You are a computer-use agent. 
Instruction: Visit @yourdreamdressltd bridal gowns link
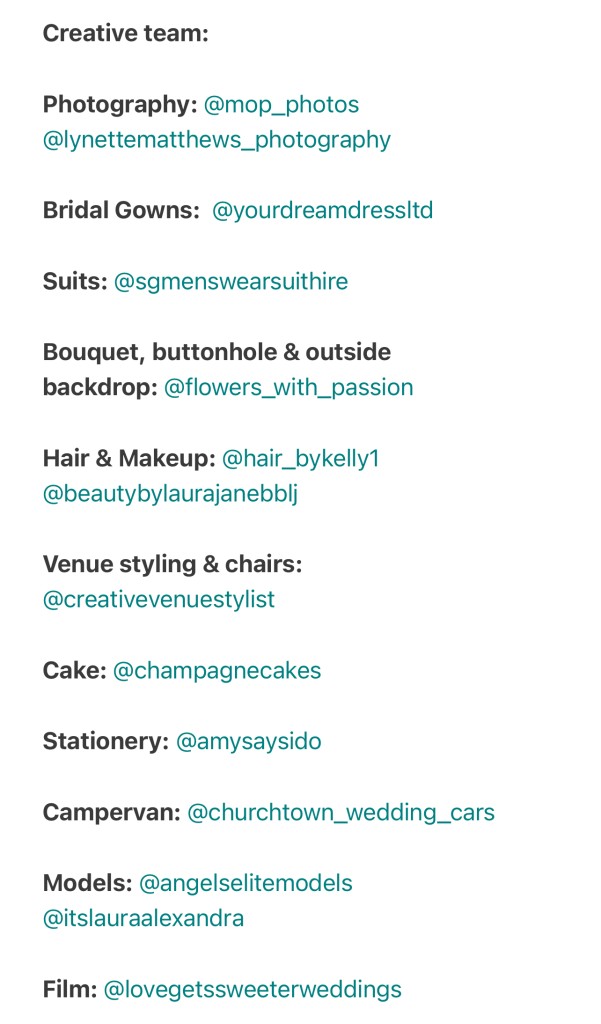pos(323,210)
